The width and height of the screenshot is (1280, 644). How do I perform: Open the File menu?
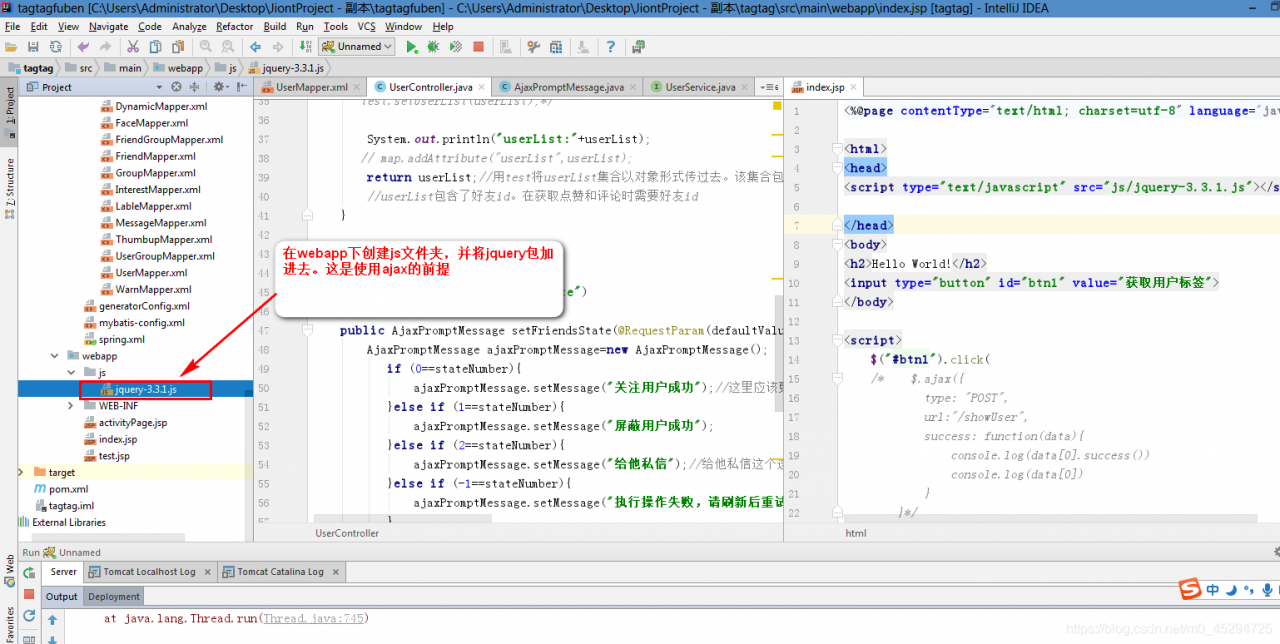tap(13, 27)
